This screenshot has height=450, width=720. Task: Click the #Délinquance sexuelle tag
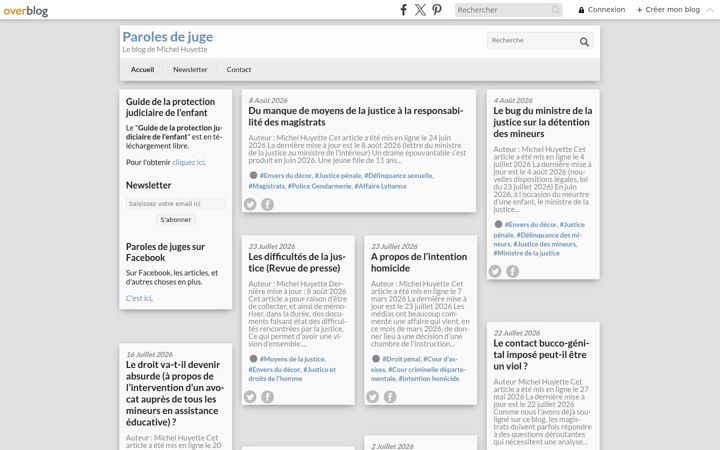click(x=398, y=175)
